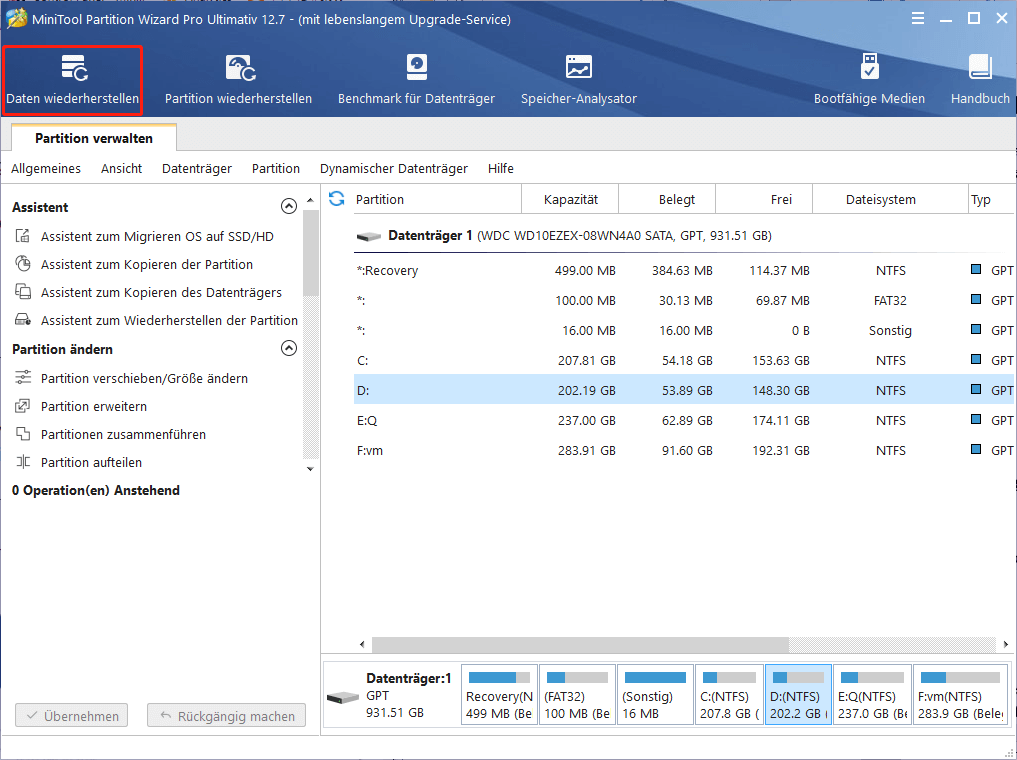Viewport: 1017px width, 760px height.
Task: Collapse the Partition ändern section
Action: 289,349
